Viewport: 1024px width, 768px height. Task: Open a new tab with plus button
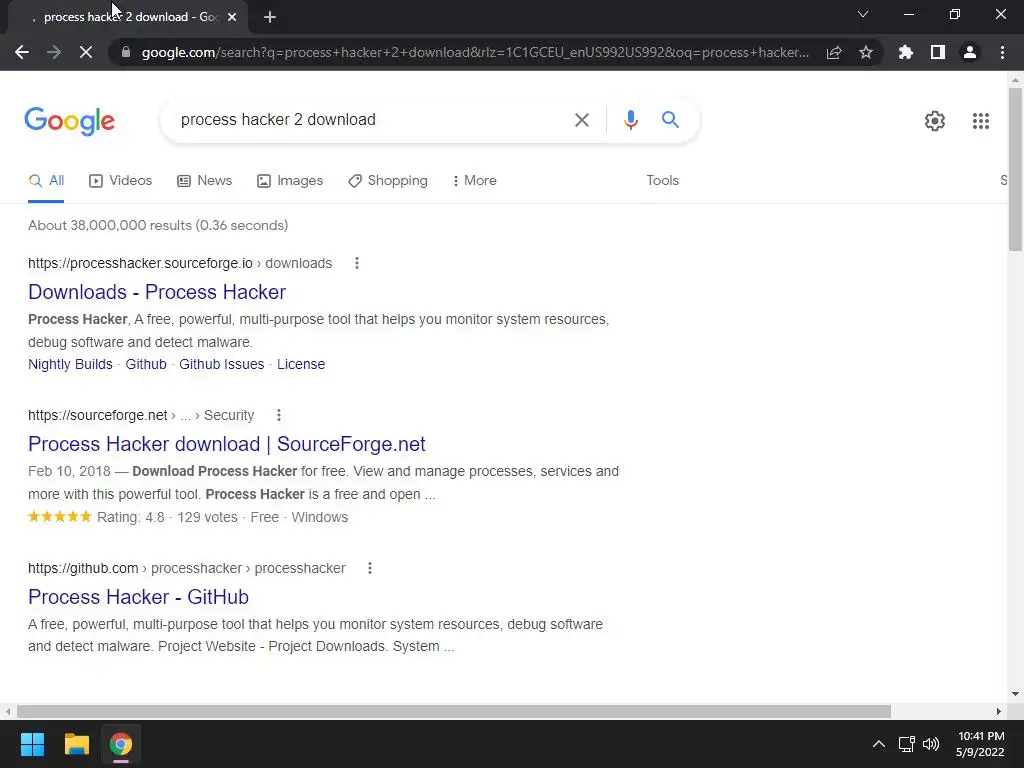click(270, 17)
